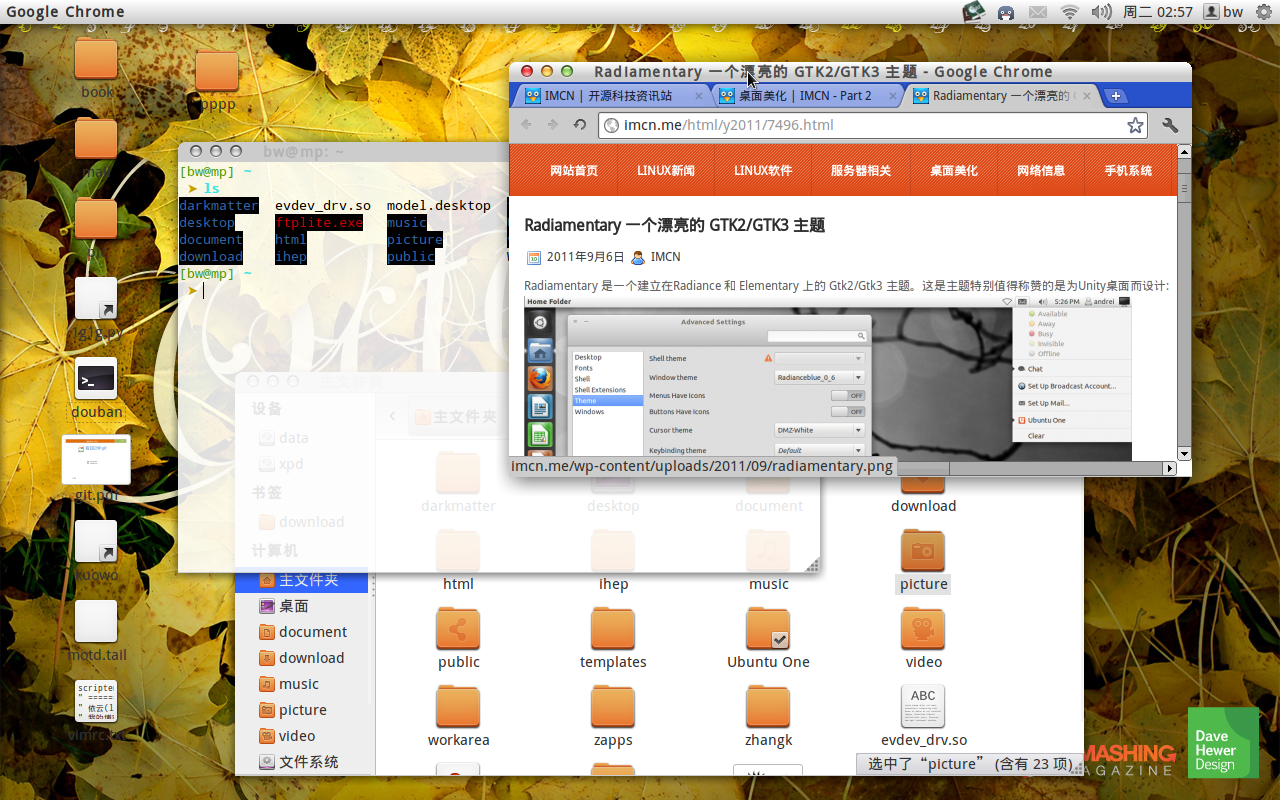Go to the 服务器相关 section

860,171
